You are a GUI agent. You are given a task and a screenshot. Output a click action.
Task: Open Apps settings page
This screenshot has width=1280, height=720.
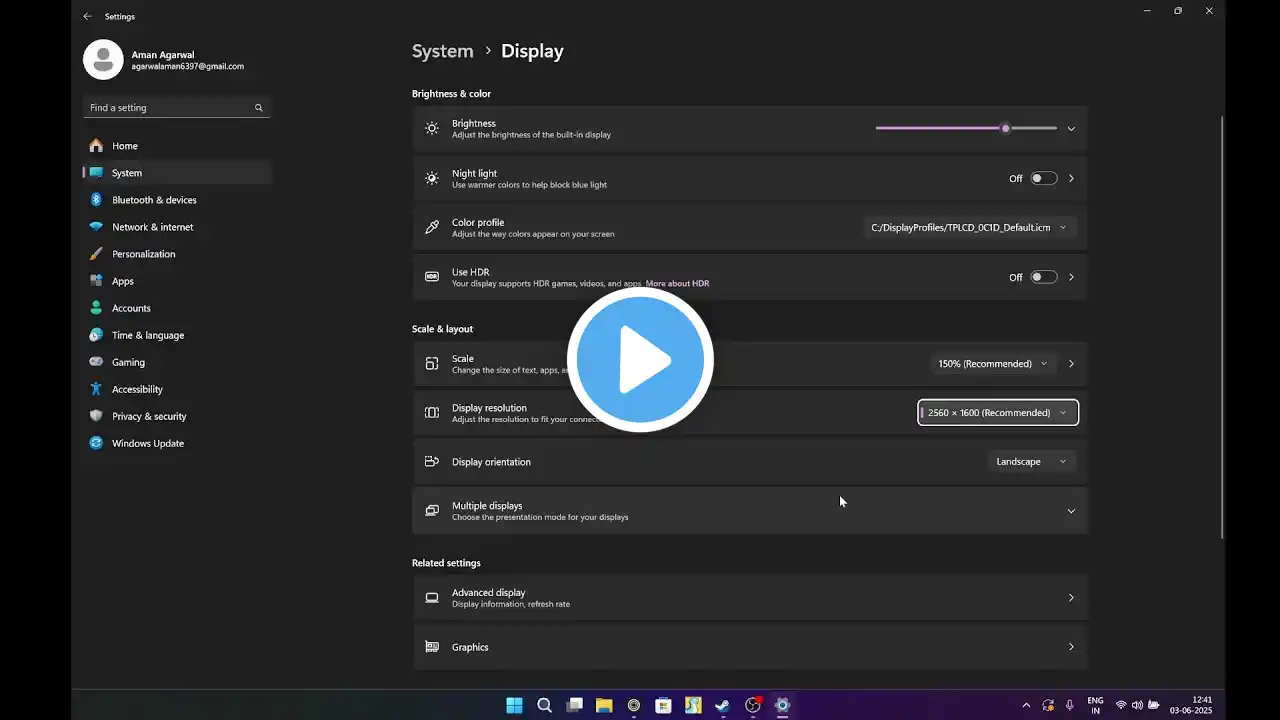pos(177,281)
